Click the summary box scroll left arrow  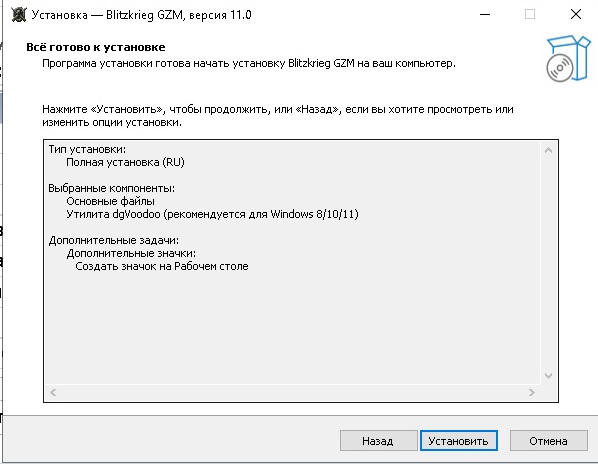point(53,392)
